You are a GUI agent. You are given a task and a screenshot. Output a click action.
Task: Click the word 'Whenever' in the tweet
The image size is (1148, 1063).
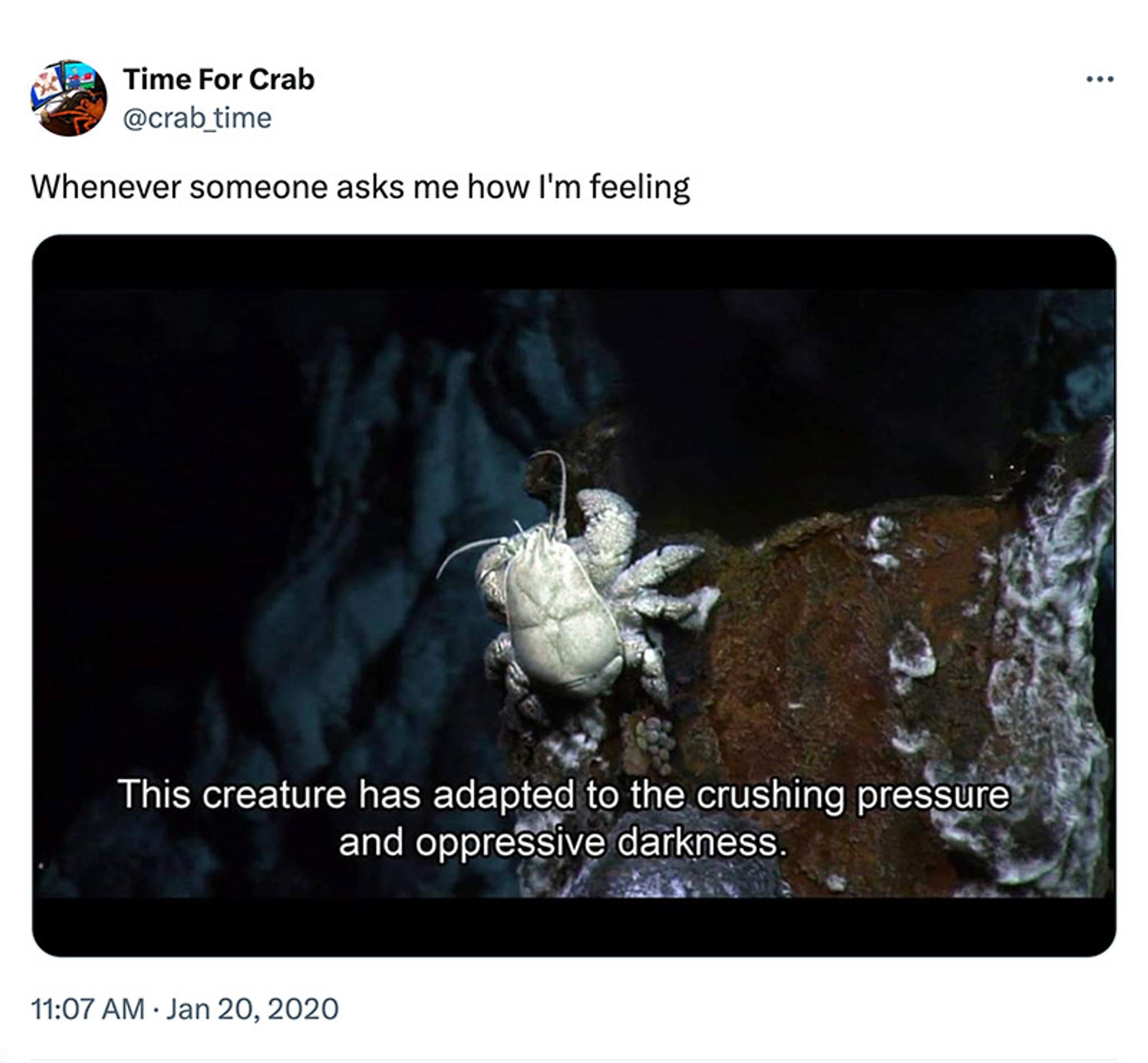coord(105,188)
